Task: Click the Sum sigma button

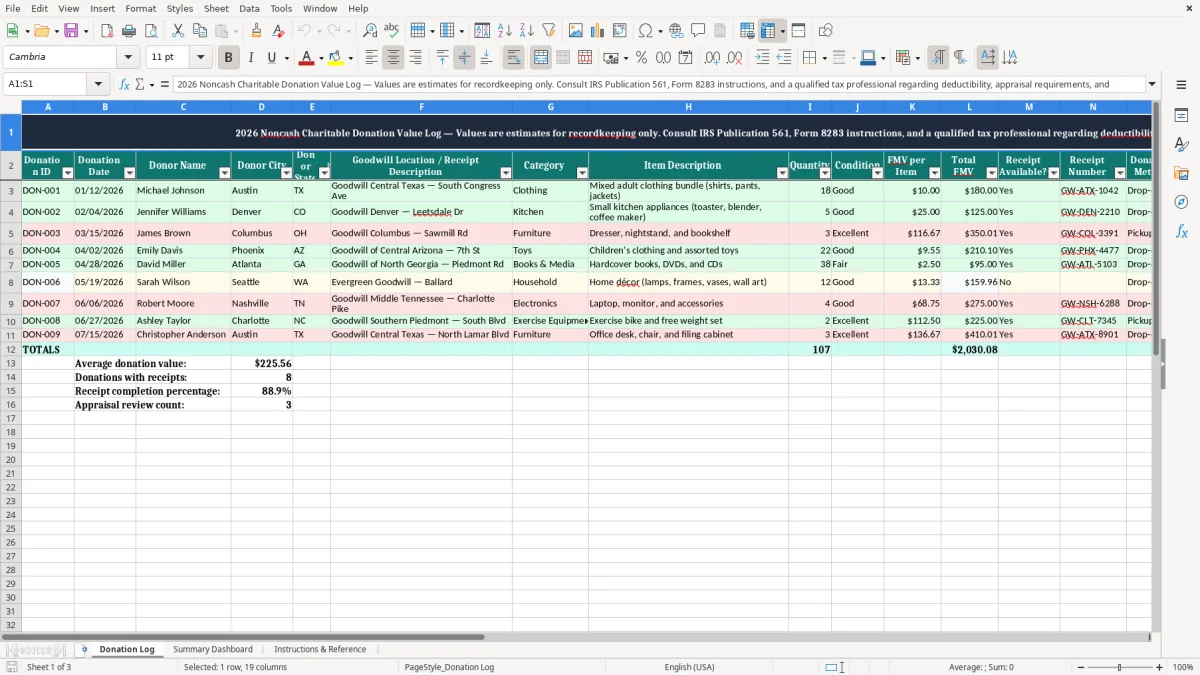Action: pyautogui.click(x=139, y=84)
